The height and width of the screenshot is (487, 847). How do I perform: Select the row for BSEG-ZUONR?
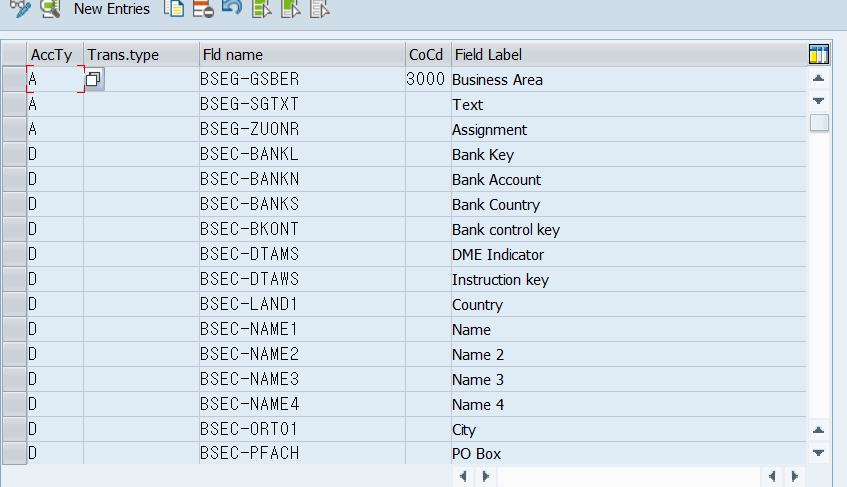pyautogui.click(x=15, y=129)
